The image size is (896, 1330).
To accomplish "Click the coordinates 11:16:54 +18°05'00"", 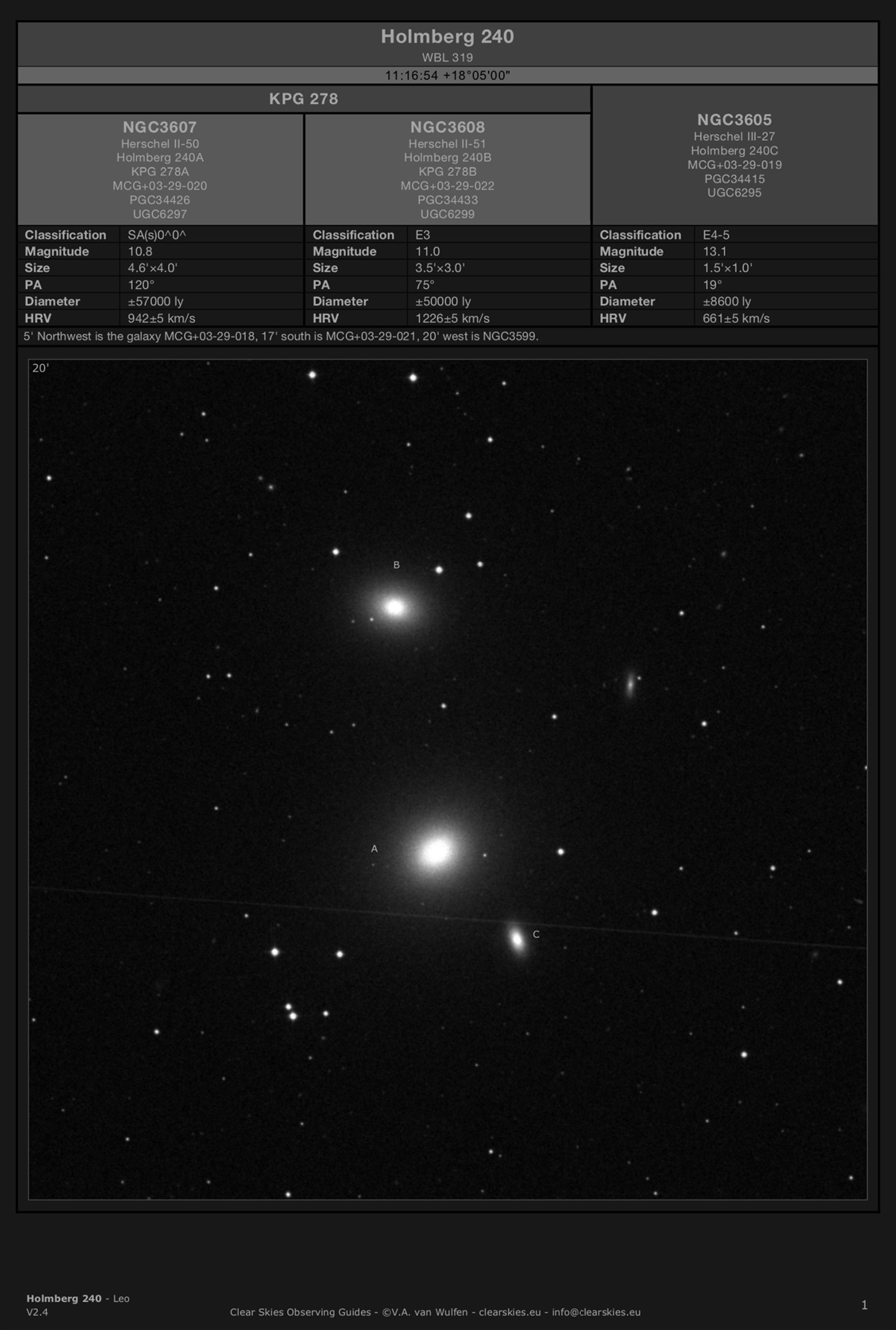I will click(447, 75).
